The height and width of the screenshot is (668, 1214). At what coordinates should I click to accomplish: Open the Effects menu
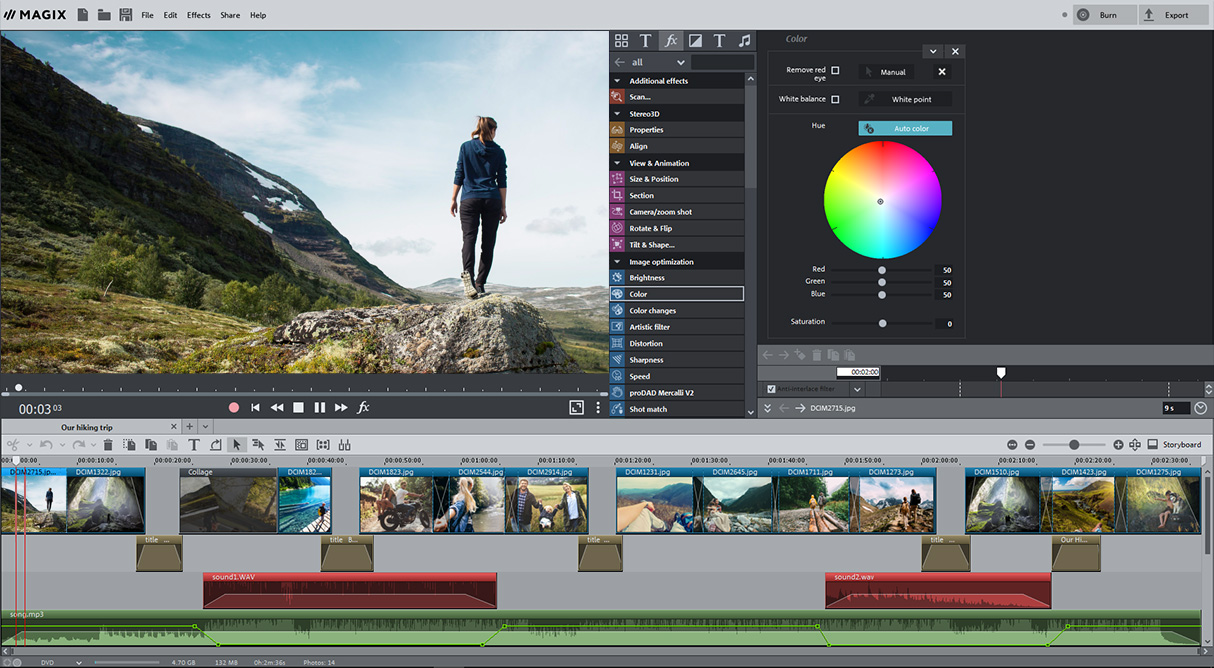(x=198, y=15)
